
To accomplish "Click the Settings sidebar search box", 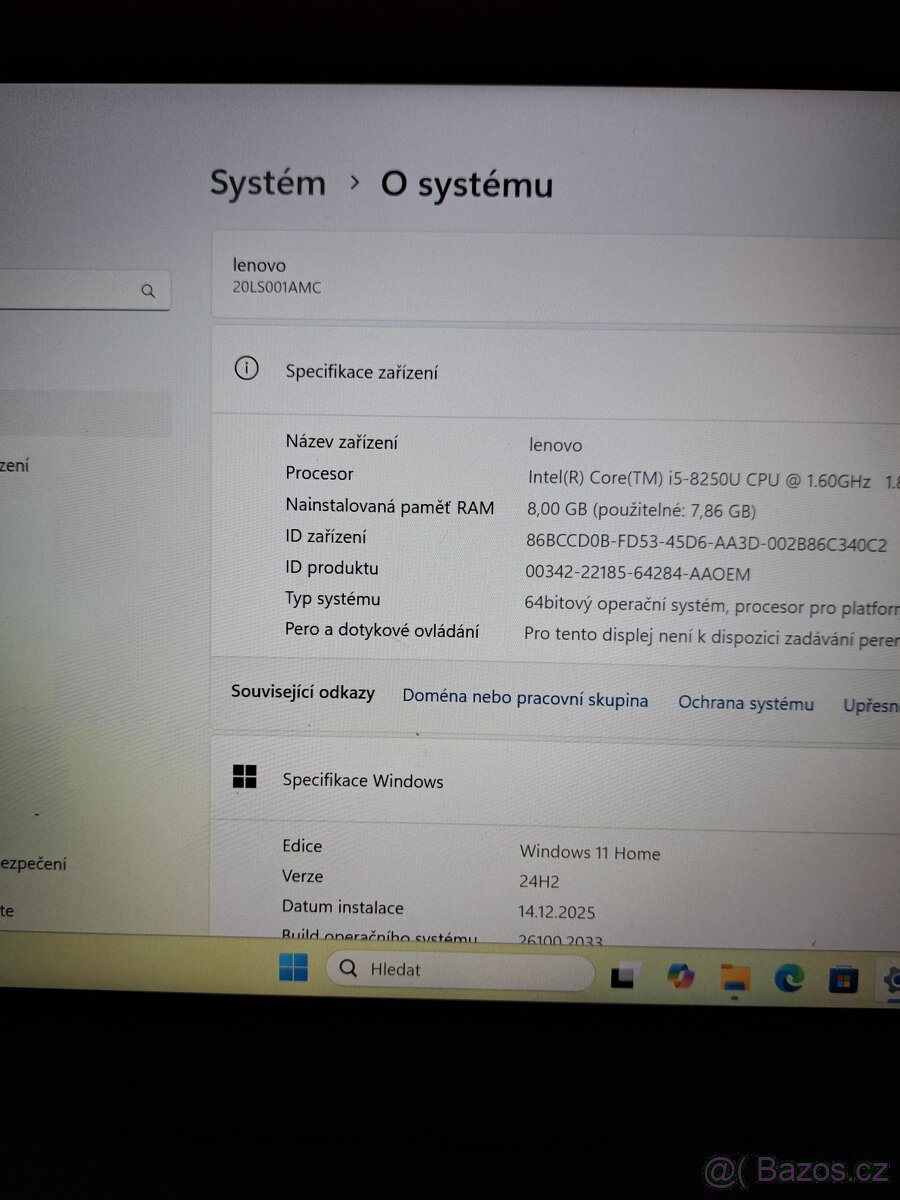I will coord(70,290).
